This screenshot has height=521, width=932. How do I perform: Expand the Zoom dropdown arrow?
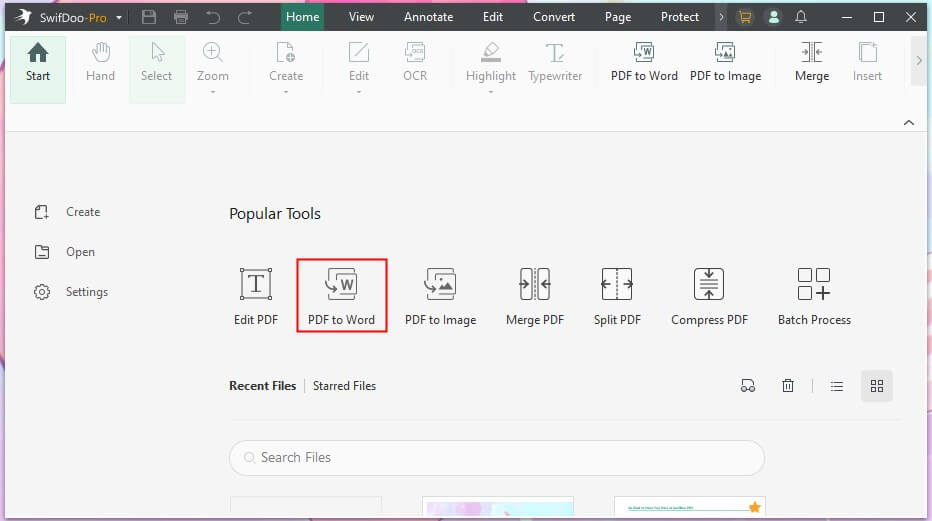coord(212,92)
